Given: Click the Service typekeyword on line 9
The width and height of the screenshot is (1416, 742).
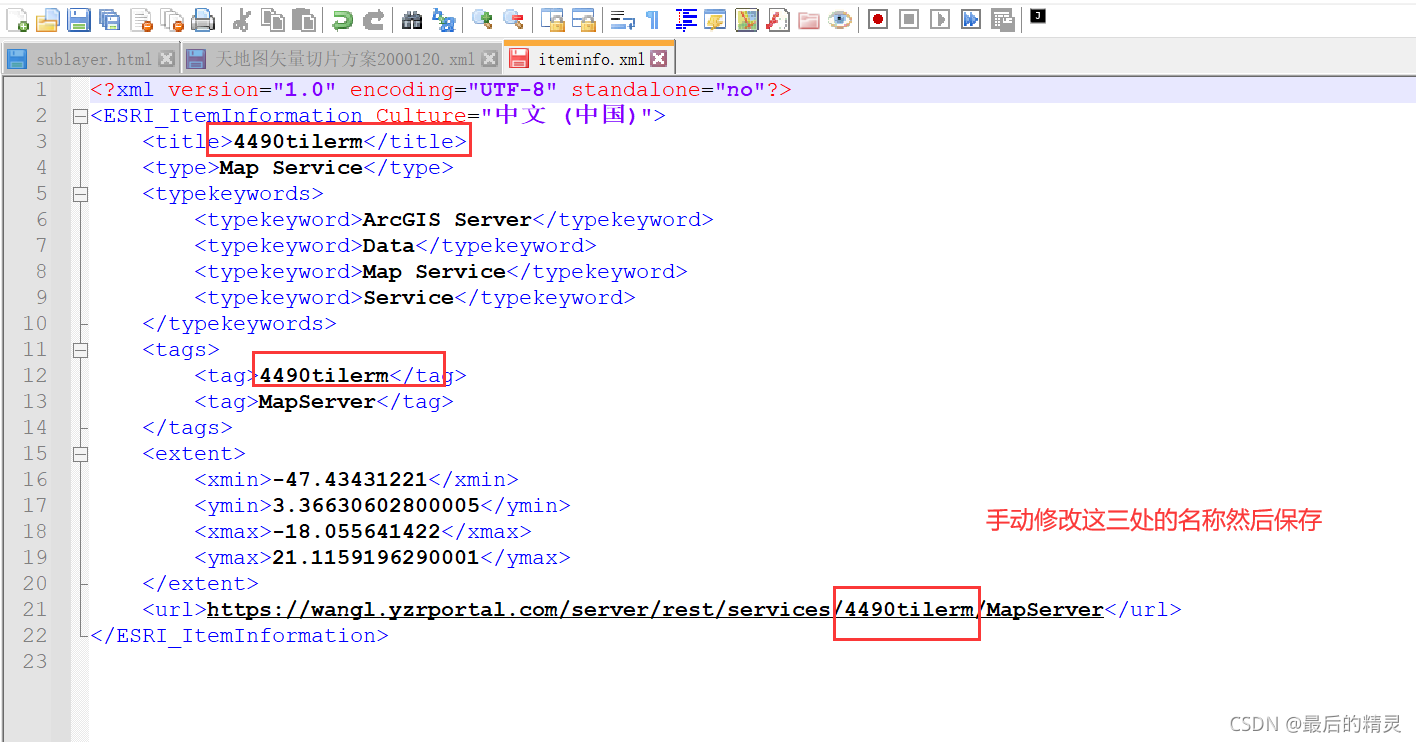Looking at the screenshot, I should 408,298.
